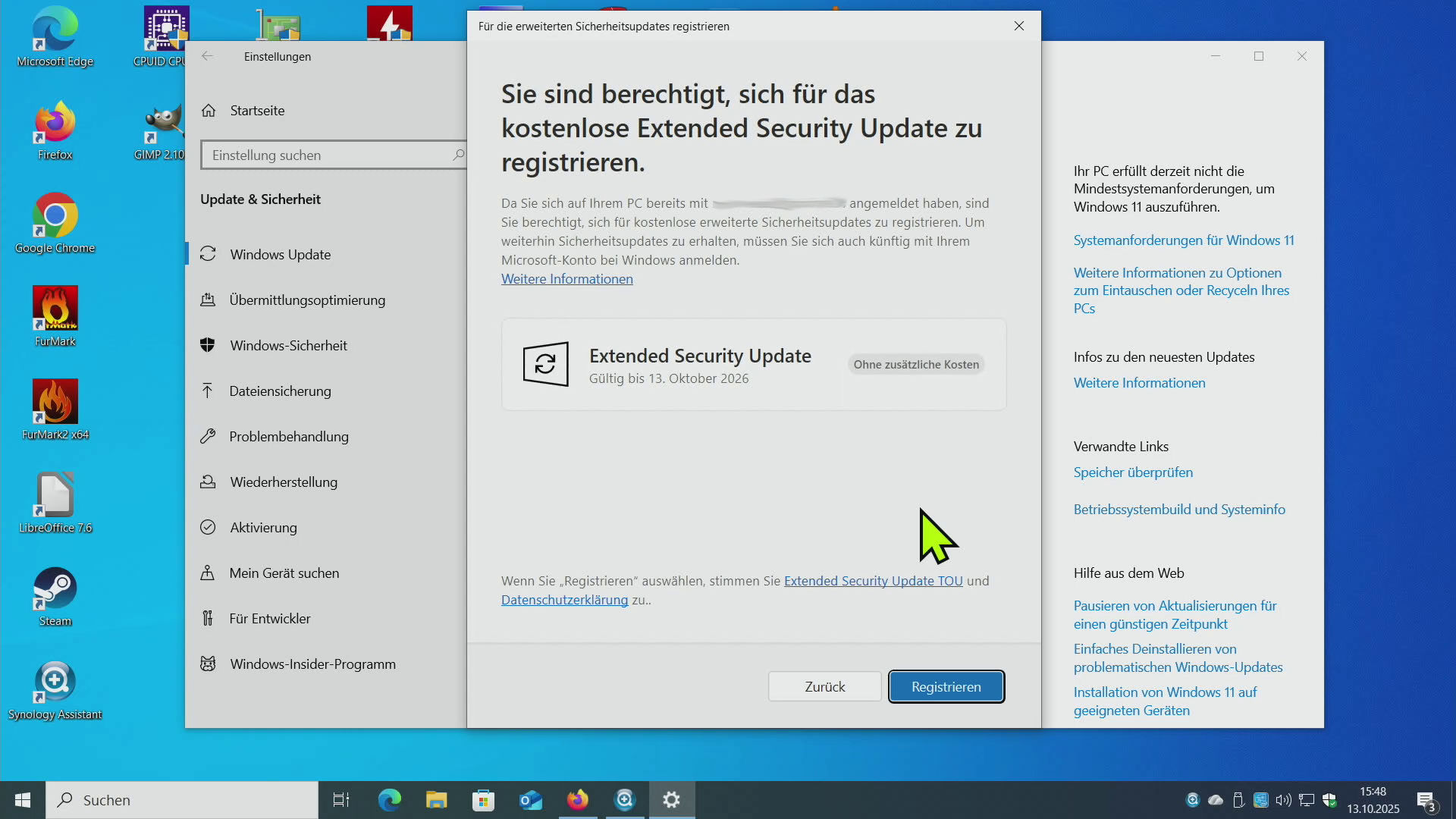Viewport: 1456px width, 819px height.
Task: Click the Windows-Insider-Programm cat icon
Action: coord(208,664)
